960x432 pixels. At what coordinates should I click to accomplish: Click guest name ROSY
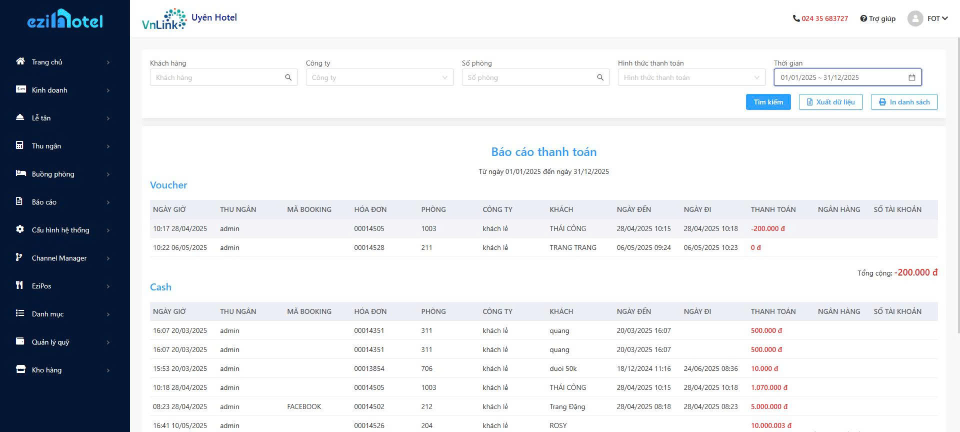(558, 425)
